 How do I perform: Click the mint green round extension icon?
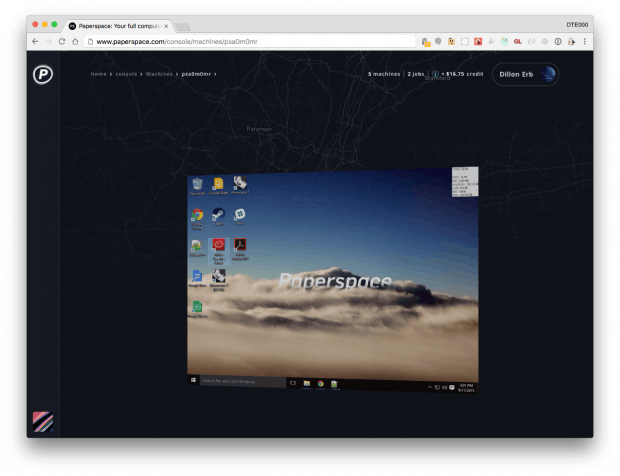coord(505,41)
